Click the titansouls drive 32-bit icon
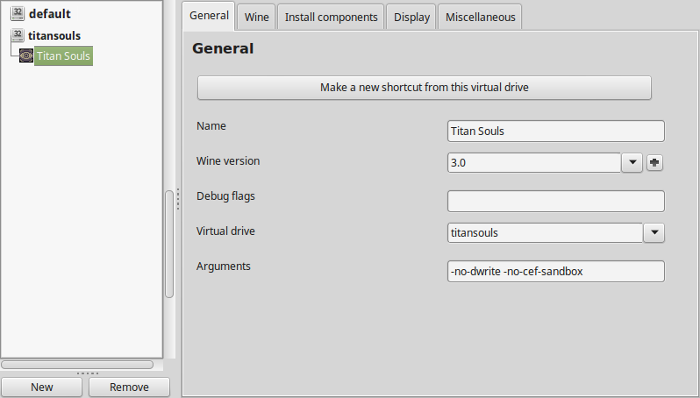This screenshot has height=398, width=700. 17,35
